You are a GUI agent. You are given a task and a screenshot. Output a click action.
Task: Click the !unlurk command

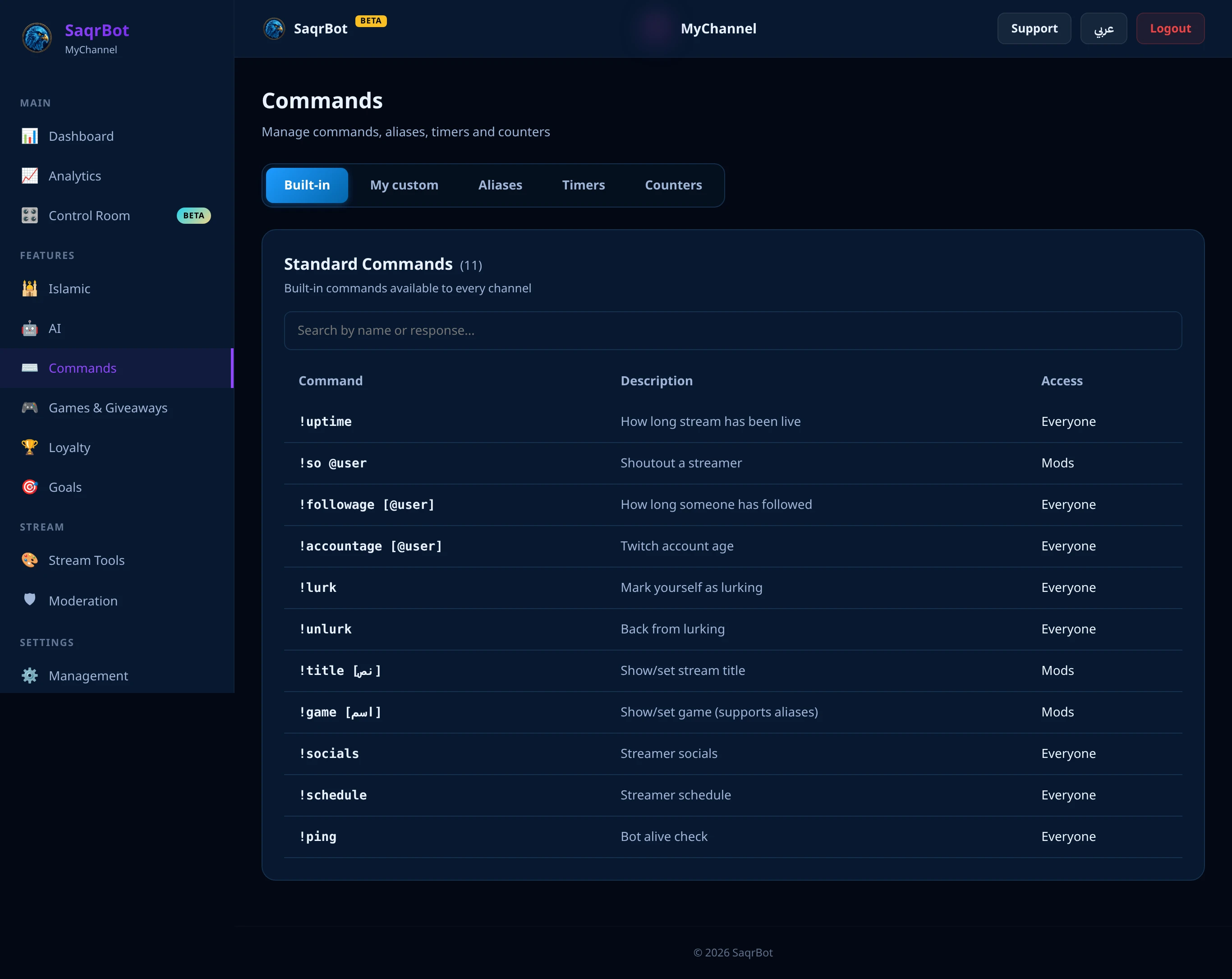pyautogui.click(x=325, y=629)
